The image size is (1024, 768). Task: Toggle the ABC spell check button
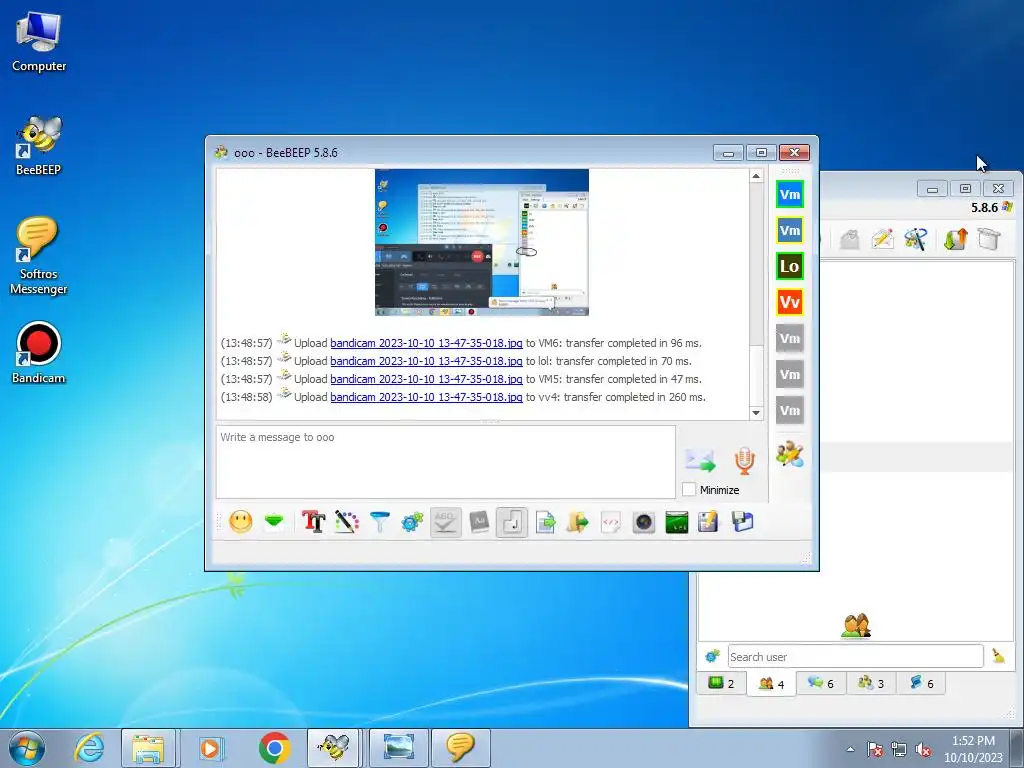(445, 522)
